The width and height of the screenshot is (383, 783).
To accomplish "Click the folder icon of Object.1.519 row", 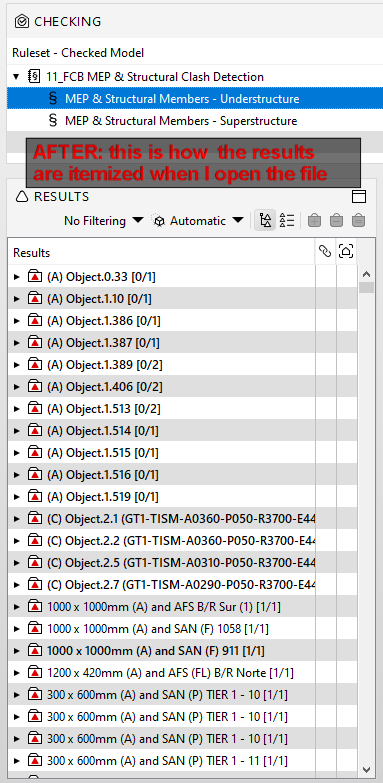I will click(34, 497).
